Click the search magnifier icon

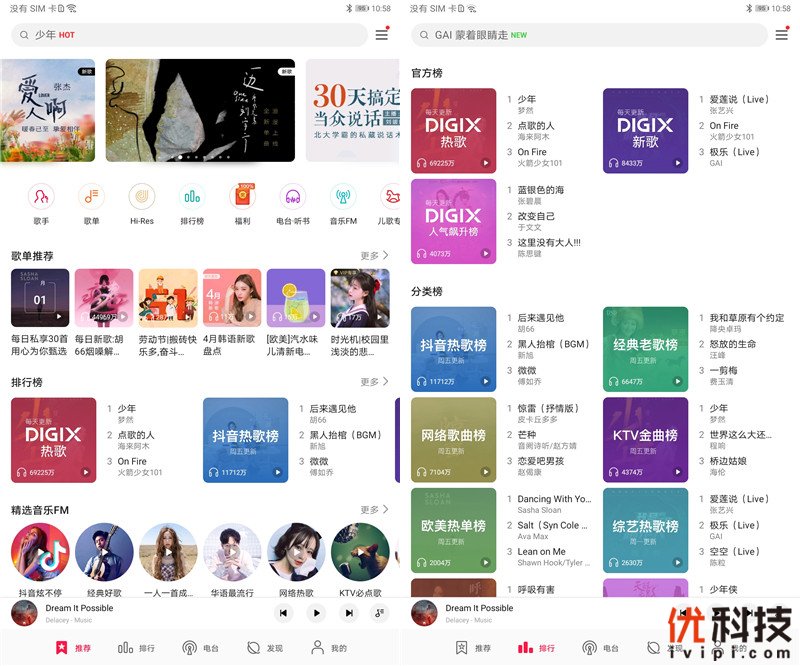coord(23,35)
